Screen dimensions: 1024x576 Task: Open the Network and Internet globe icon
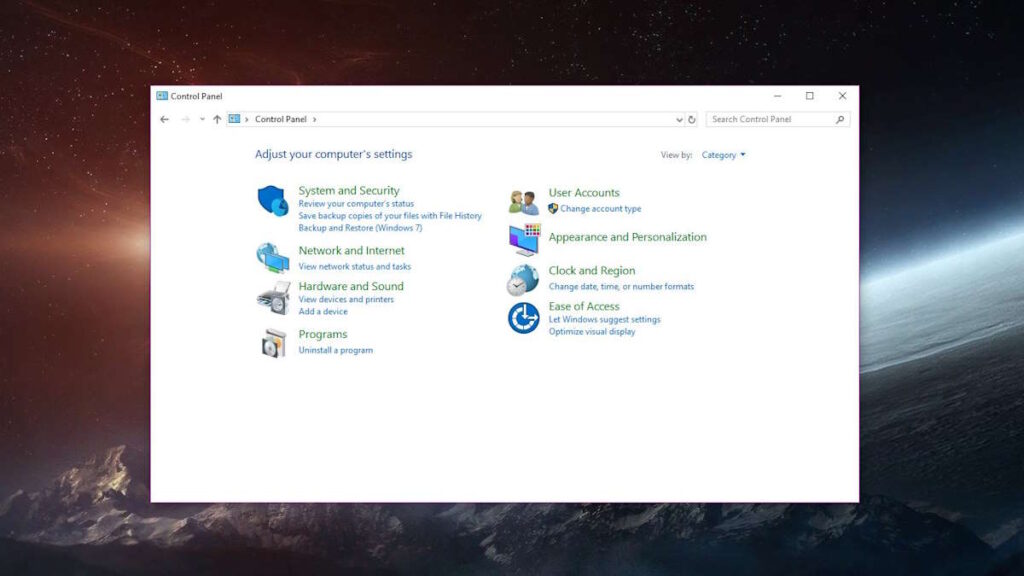click(272, 257)
